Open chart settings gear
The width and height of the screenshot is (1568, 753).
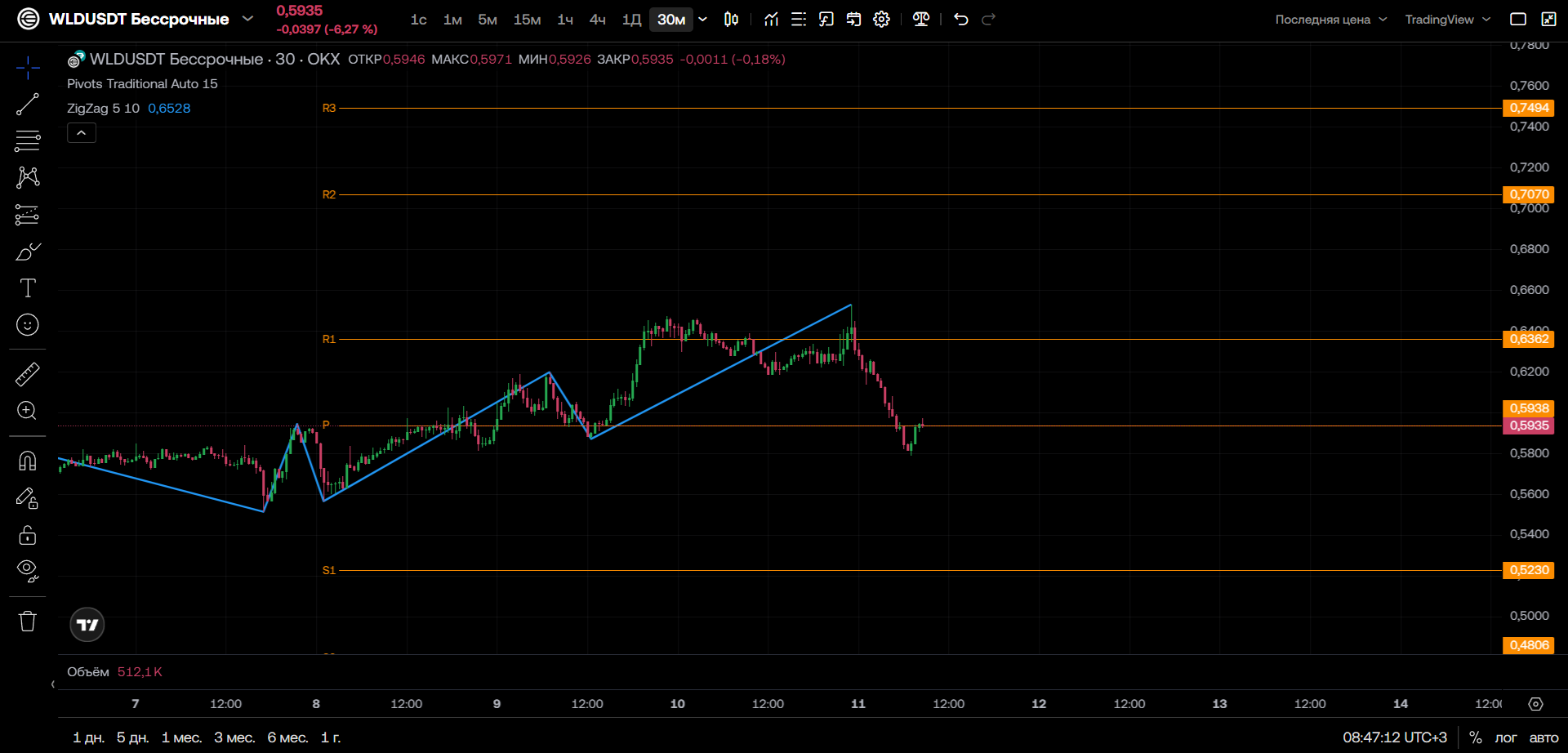click(x=882, y=19)
